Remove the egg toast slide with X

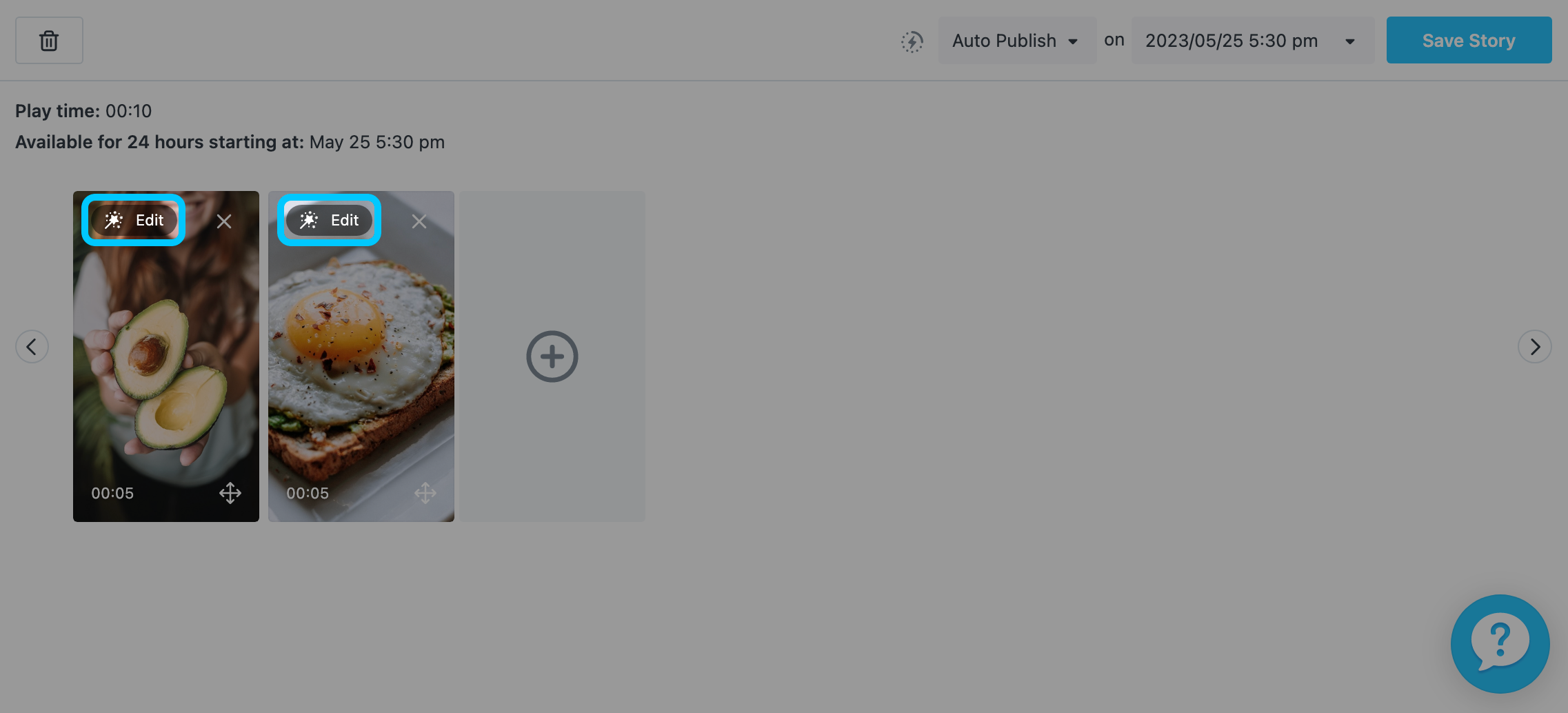pos(419,221)
